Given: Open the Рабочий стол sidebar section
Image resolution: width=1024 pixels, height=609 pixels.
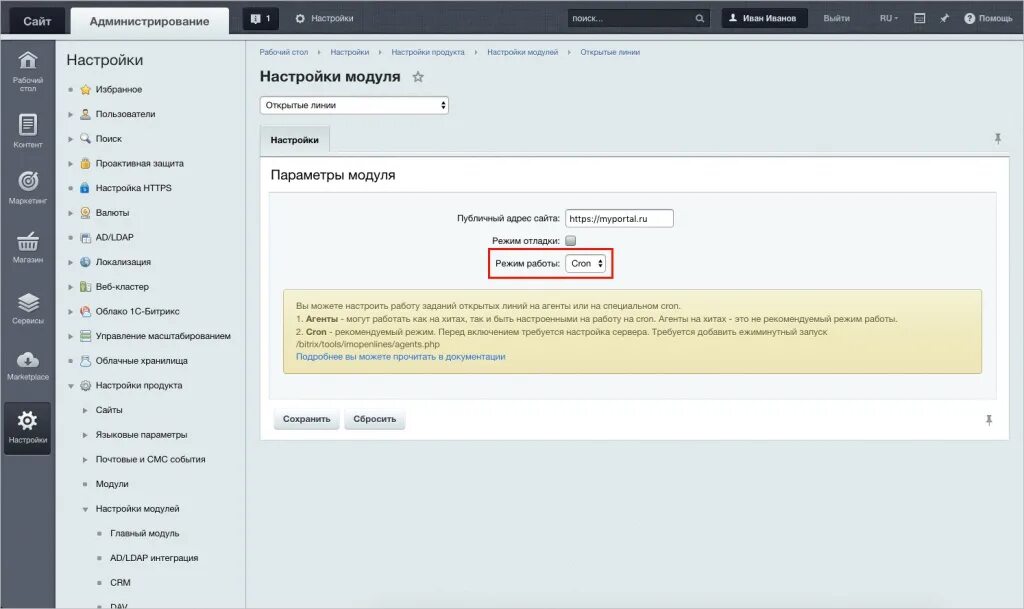Looking at the screenshot, I should pos(27,70).
